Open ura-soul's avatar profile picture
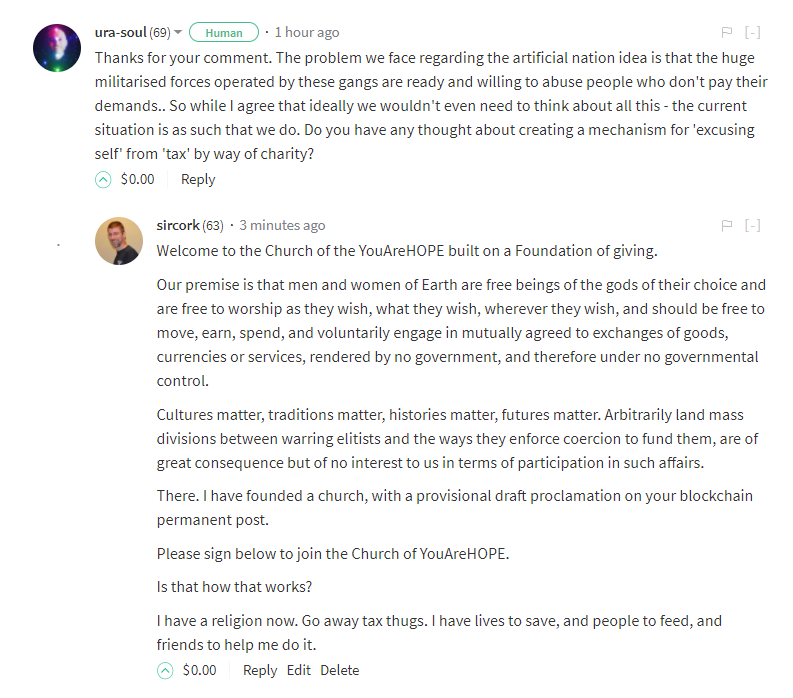 [x=57, y=48]
